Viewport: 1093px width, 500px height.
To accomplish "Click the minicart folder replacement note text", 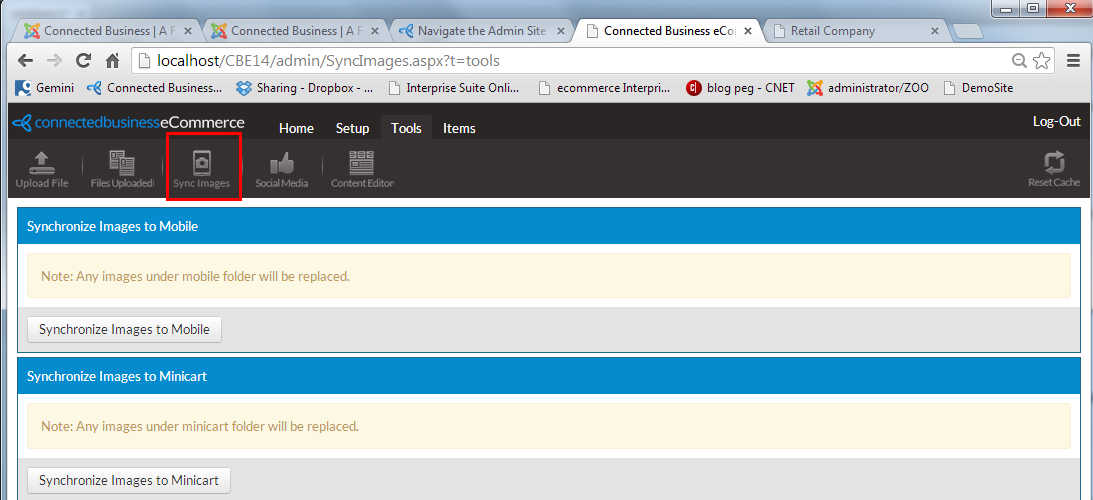I will (x=200, y=425).
